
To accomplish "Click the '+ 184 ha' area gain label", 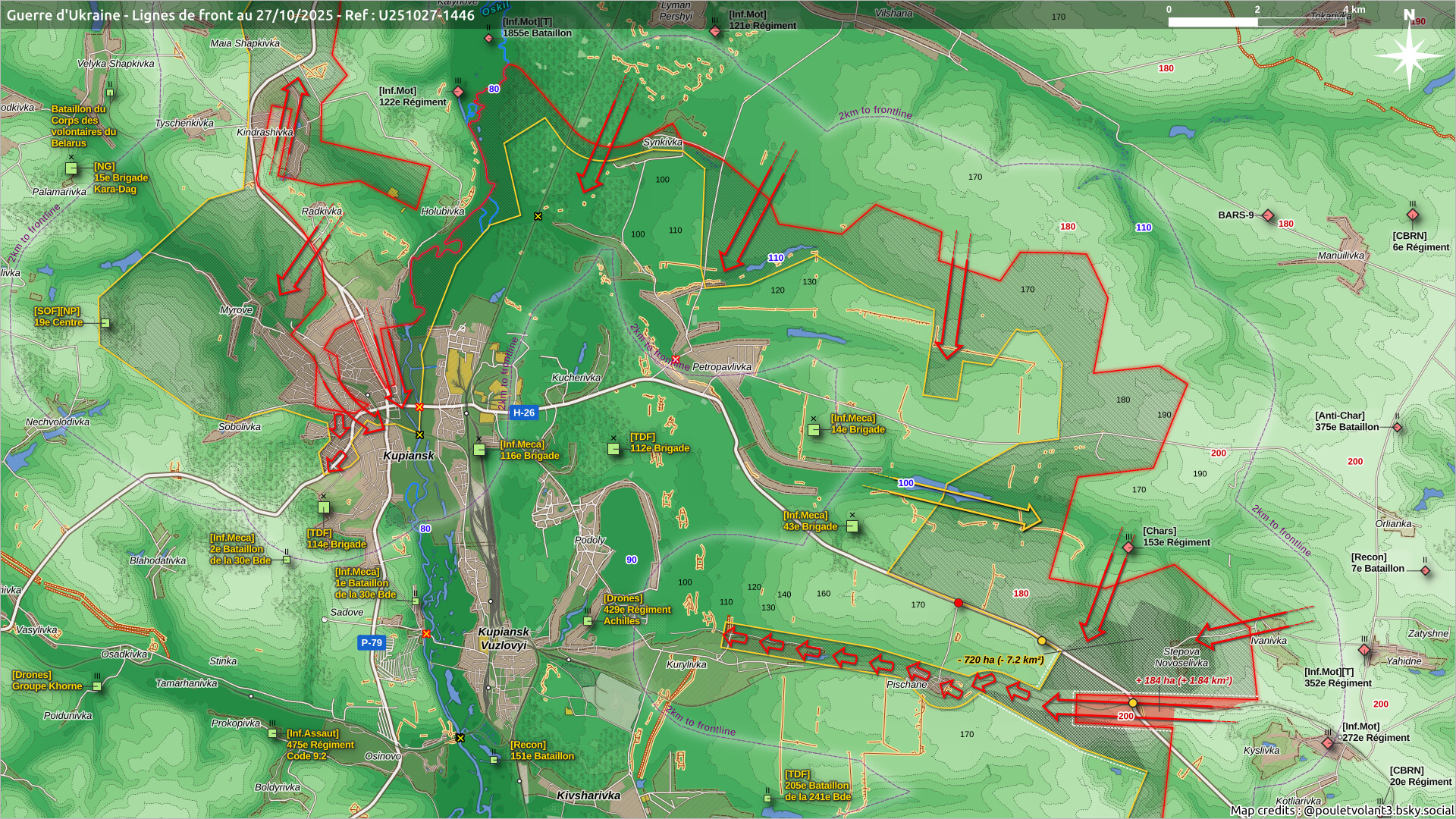I will click(x=1183, y=680).
